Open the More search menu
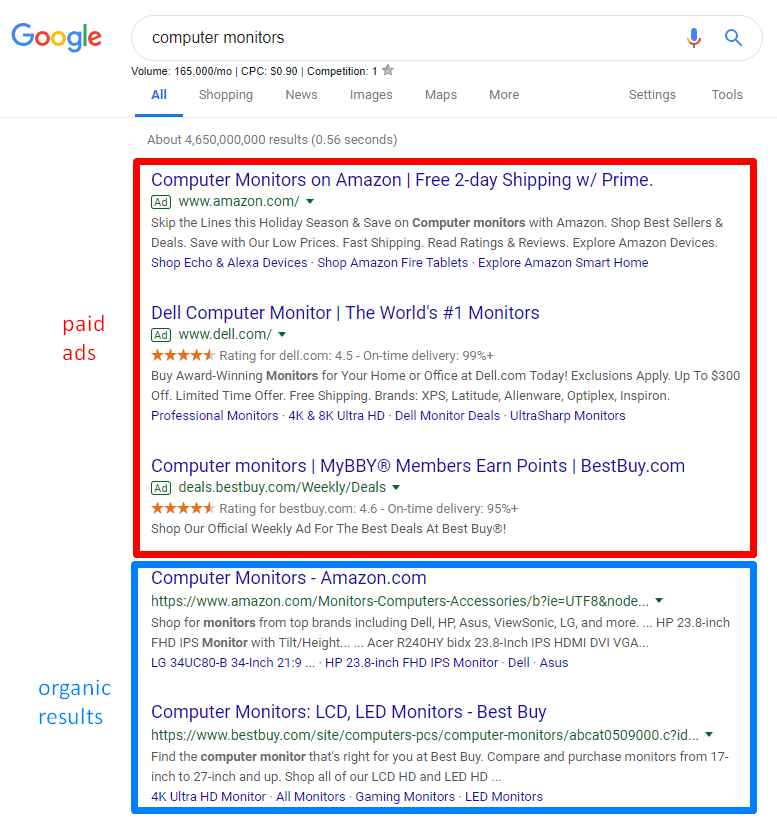The image size is (777, 820). coord(504,95)
